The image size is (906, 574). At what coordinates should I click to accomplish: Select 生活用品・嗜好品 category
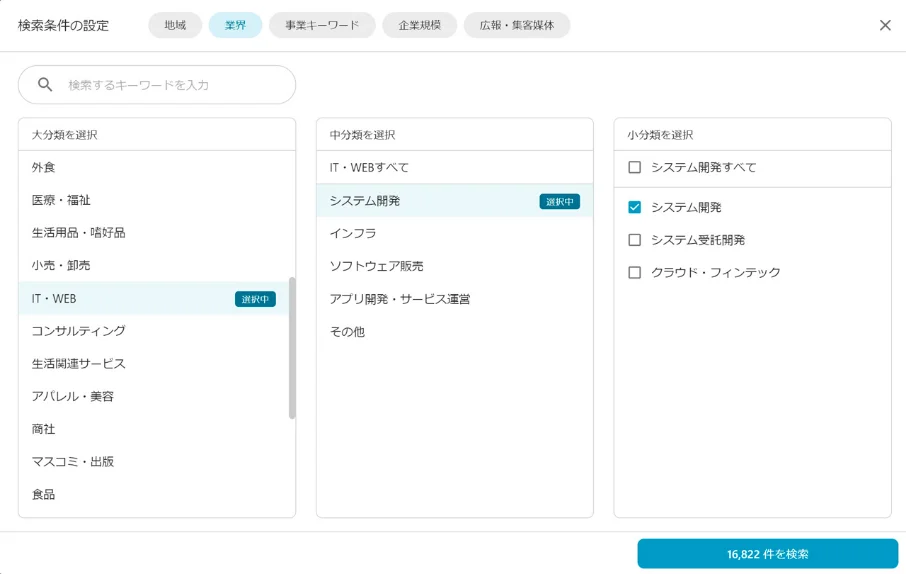(x=154, y=233)
